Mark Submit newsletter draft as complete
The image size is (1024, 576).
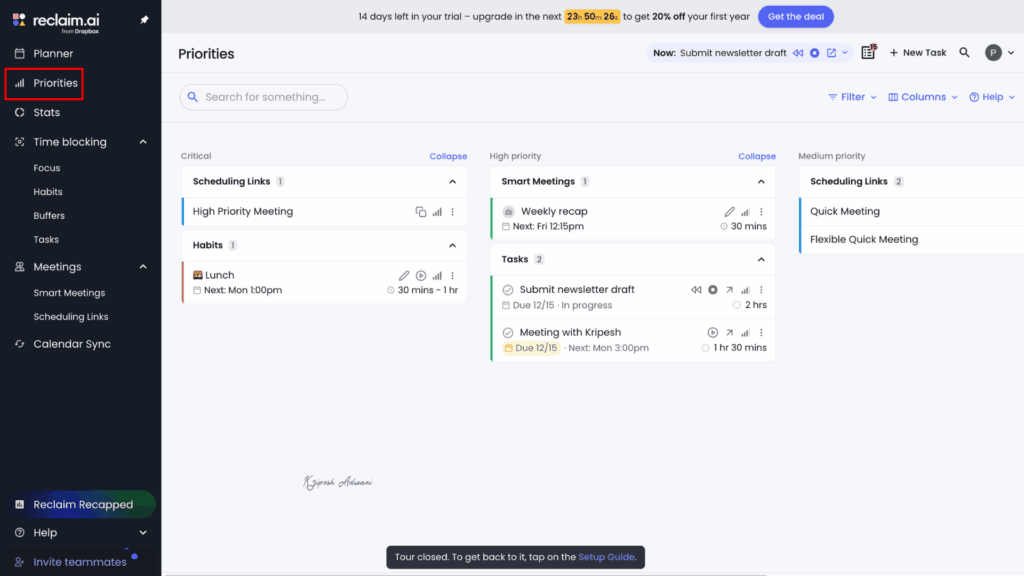point(507,290)
